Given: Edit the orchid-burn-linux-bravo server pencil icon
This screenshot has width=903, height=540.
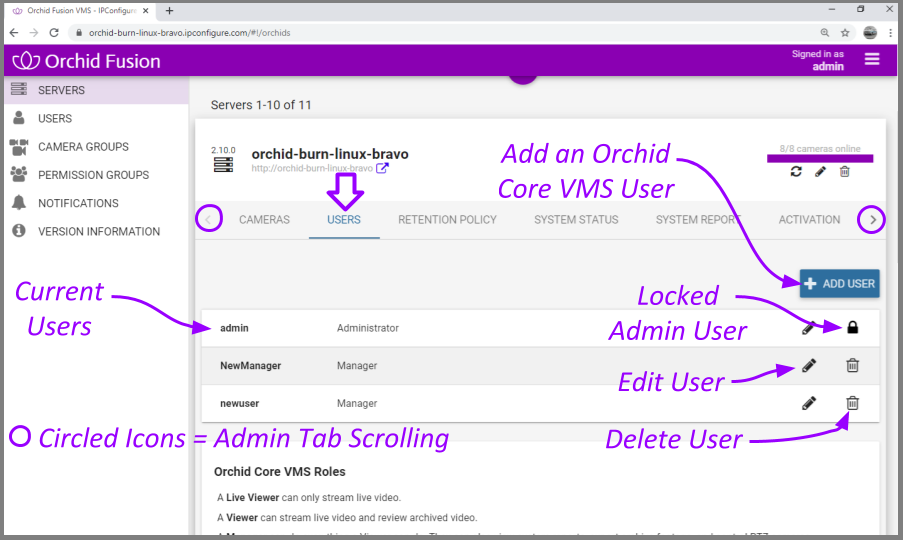Looking at the screenshot, I should [820, 172].
